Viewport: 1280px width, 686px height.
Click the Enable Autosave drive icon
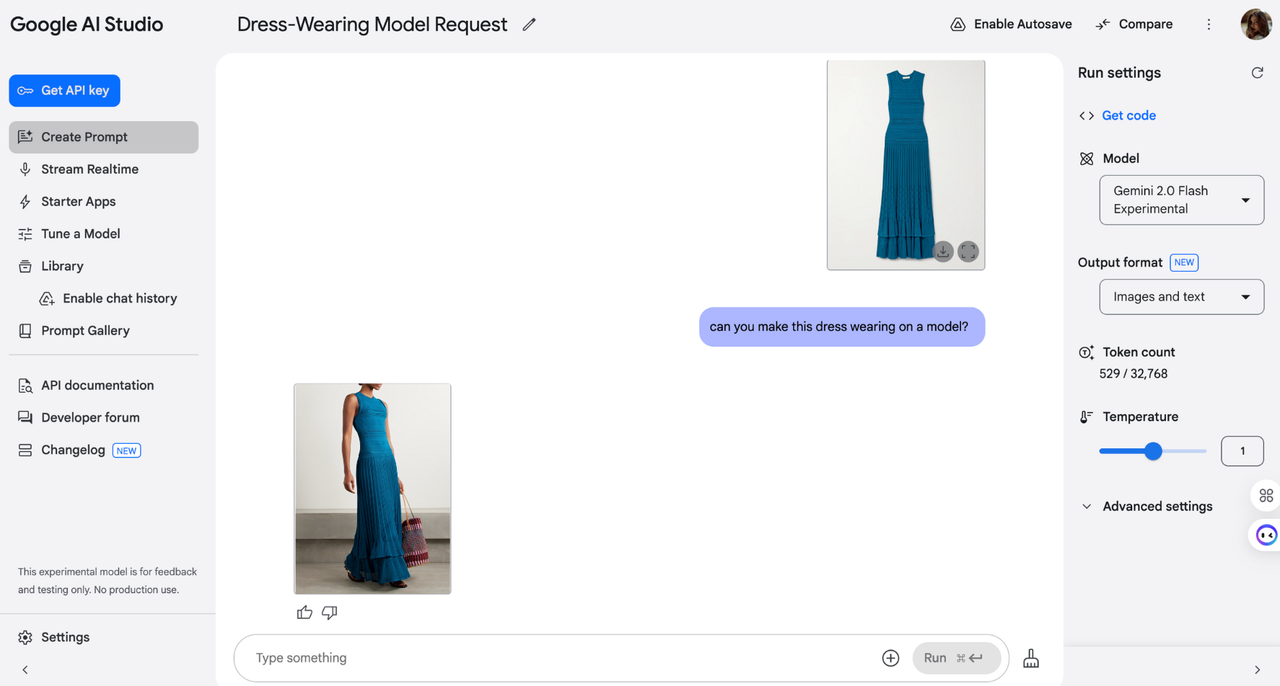[x=958, y=24]
